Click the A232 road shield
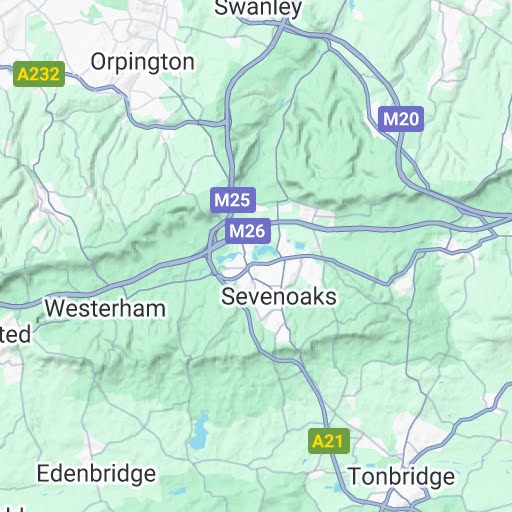This screenshot has width=512, height=512. [x=39, y=74]
